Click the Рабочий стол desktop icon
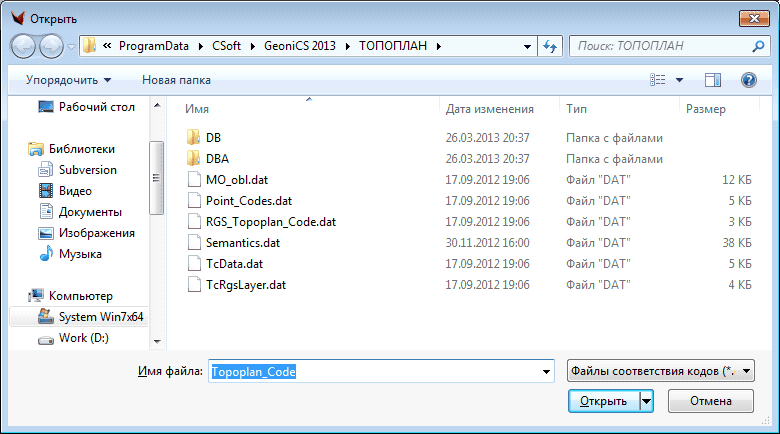 click(46, 107)
